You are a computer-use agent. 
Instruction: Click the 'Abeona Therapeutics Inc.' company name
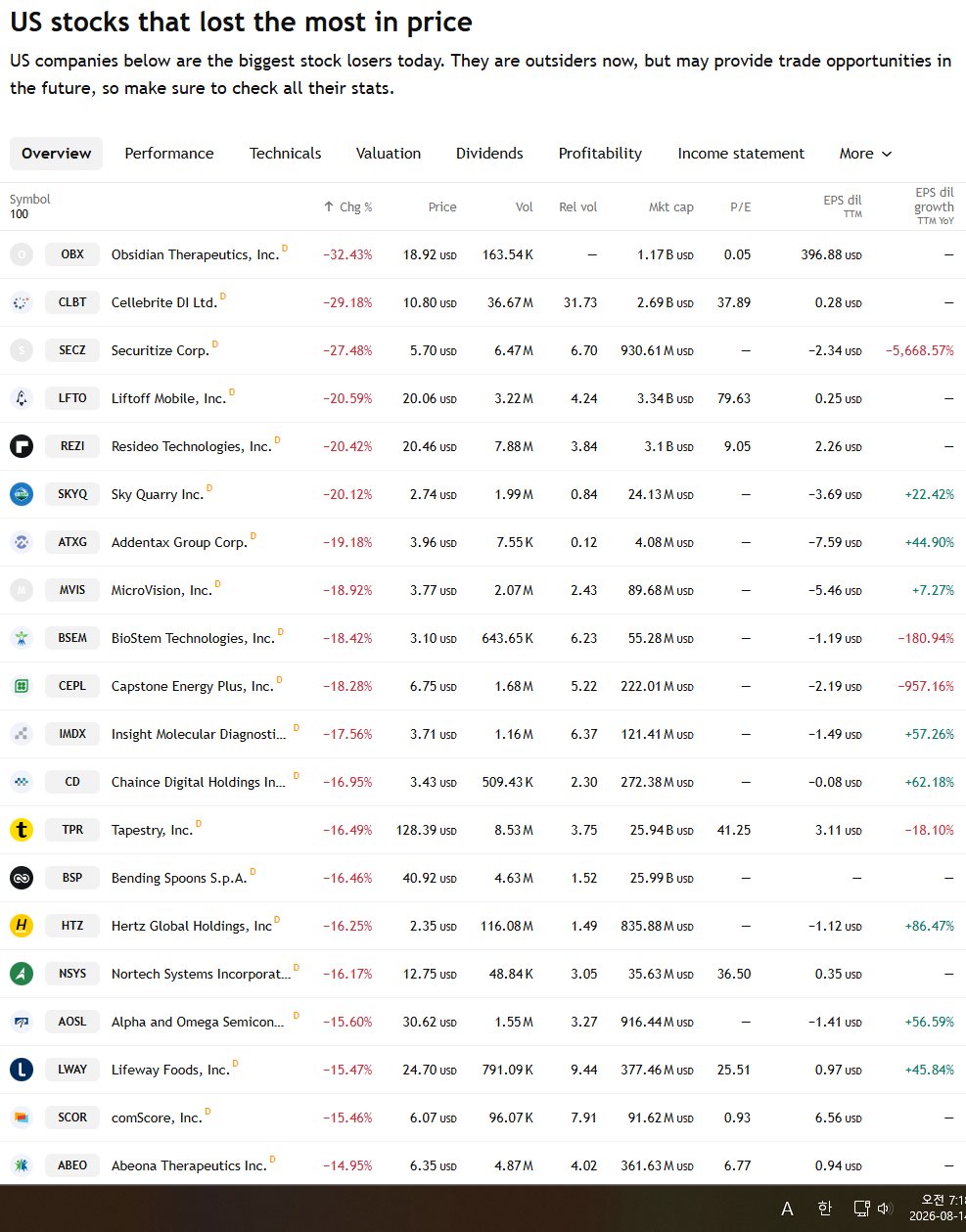click(189, 1165)
